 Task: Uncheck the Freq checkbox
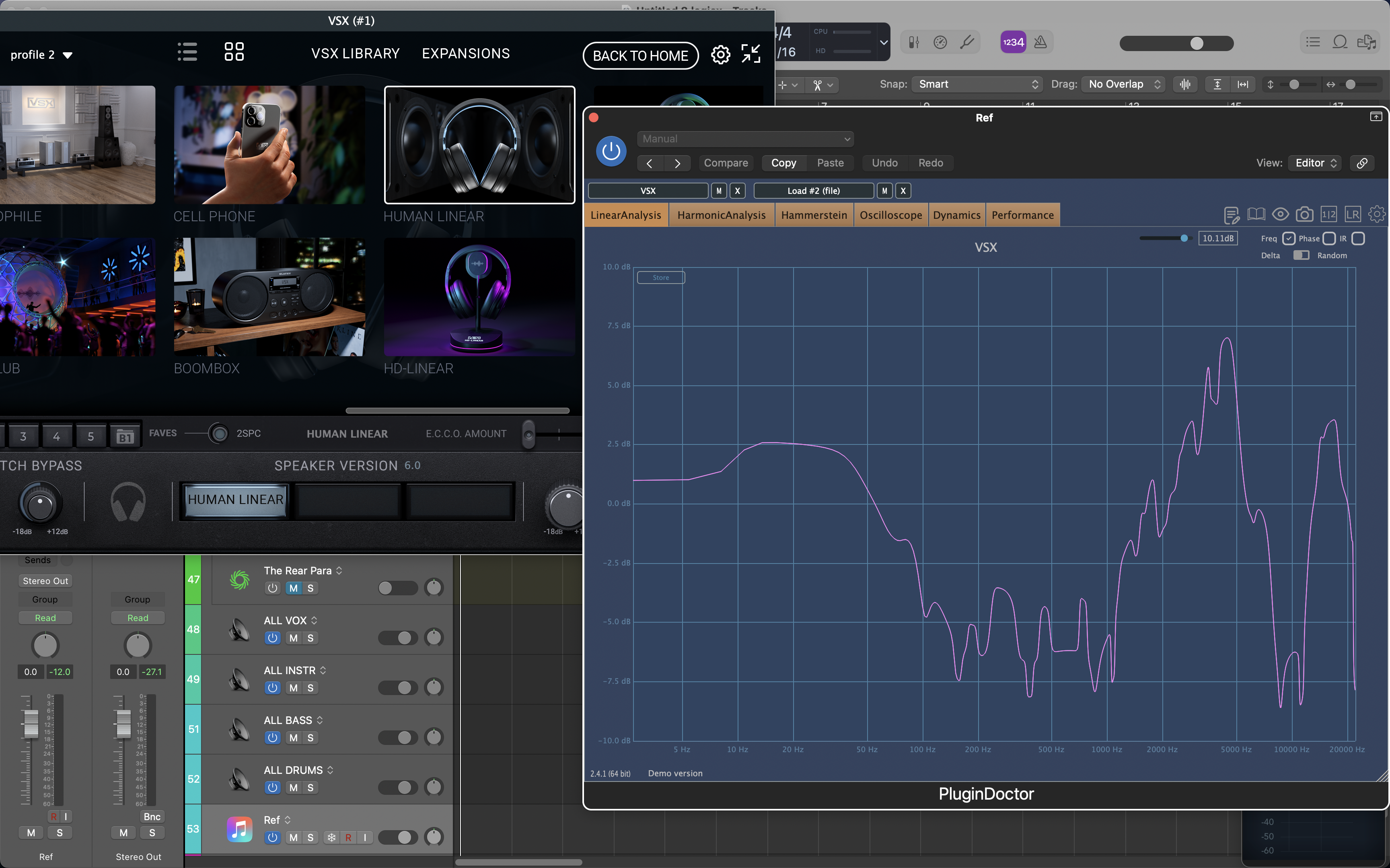[1288, 238]
